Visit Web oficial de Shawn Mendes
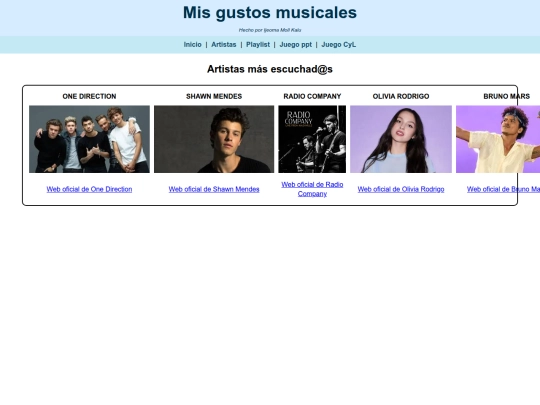The width and height of the screenshot is (540, 405). click(214, 189)
